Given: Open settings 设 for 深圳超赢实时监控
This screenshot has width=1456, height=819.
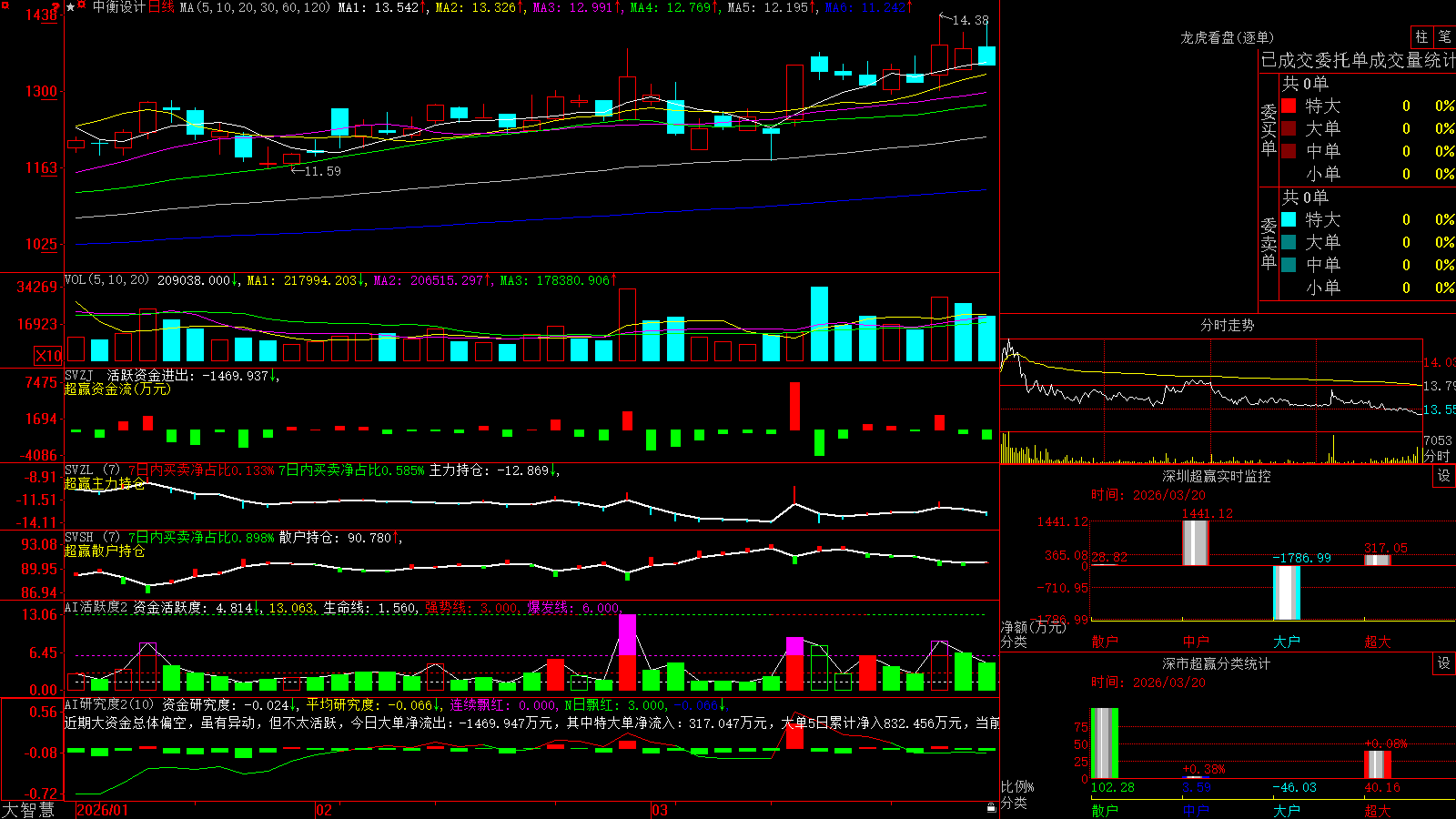Looking at the screenshot, I should click(x=1444, y=476).
